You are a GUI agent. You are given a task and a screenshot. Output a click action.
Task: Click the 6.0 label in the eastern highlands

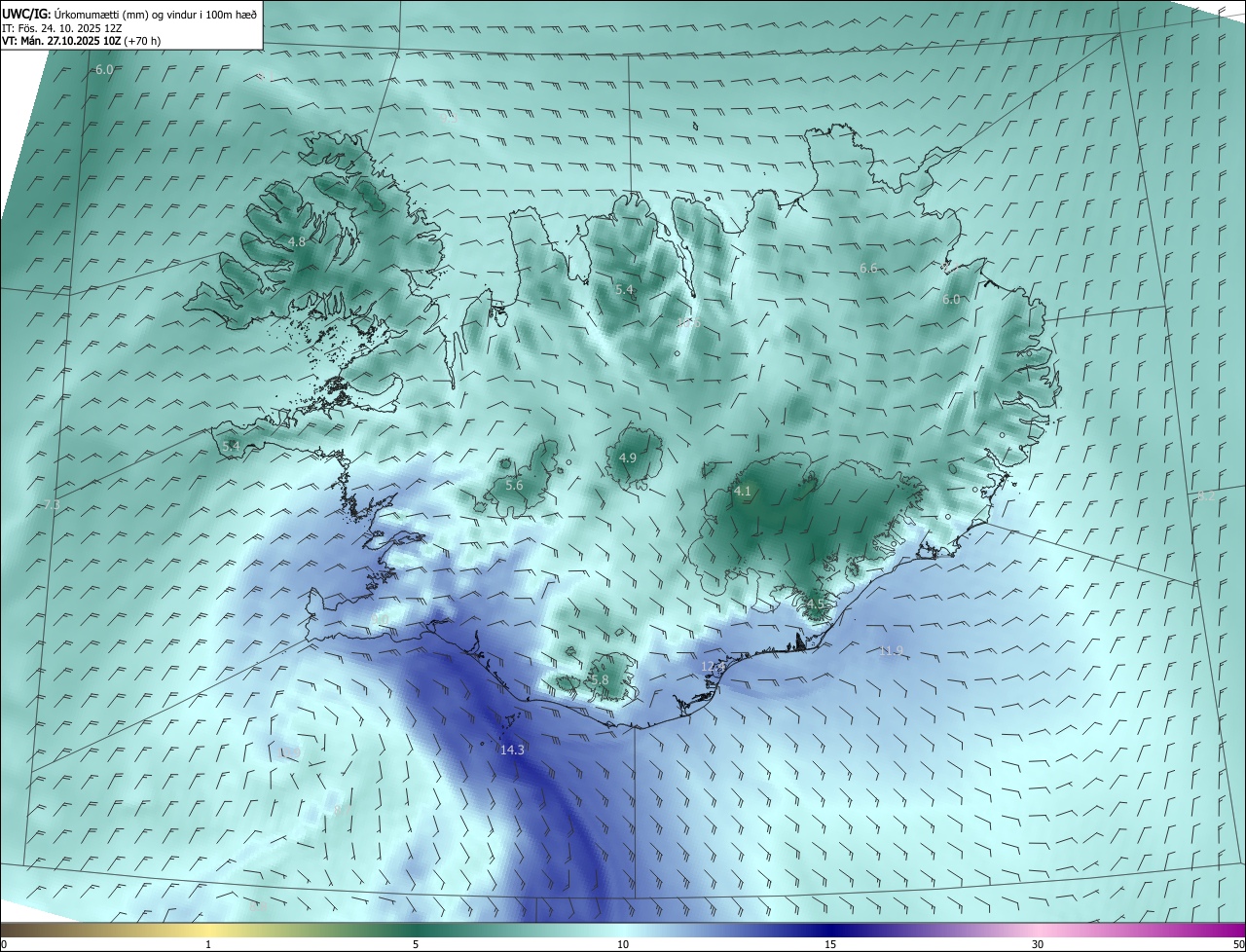(x=951, y=300)
